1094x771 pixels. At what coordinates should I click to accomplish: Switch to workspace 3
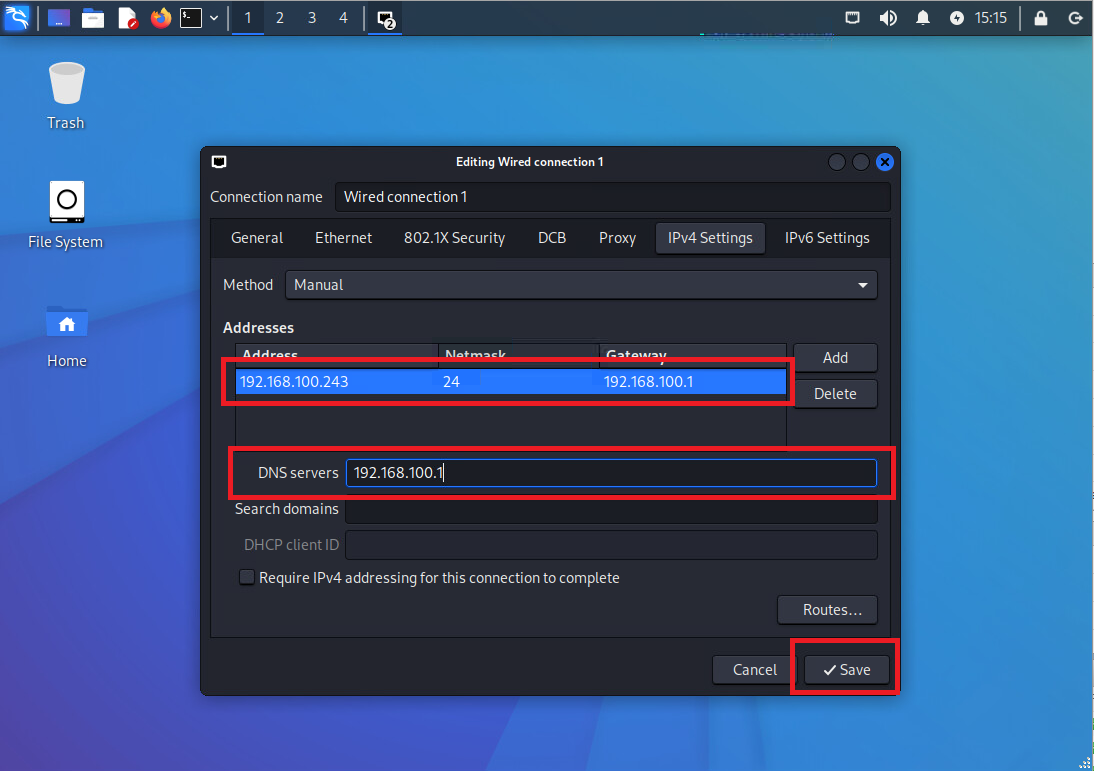(x=312, y=18)
